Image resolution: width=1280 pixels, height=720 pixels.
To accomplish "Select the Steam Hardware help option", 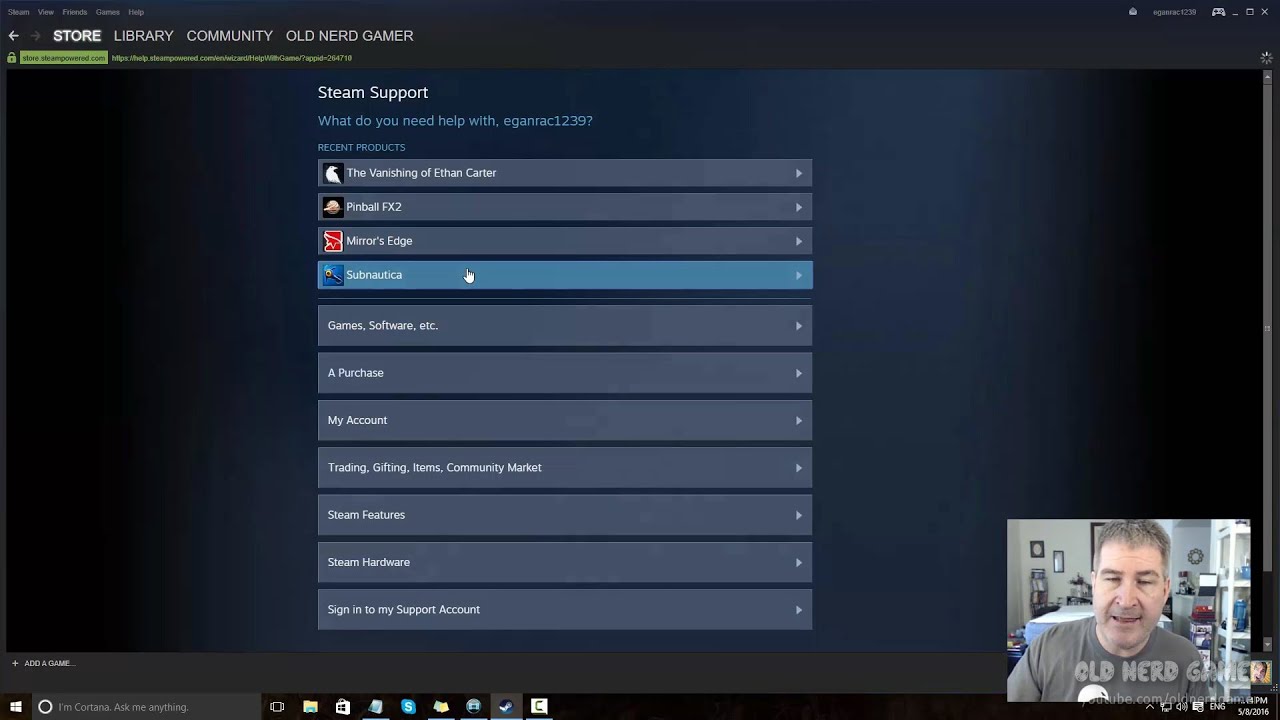I will click(565, 562).
